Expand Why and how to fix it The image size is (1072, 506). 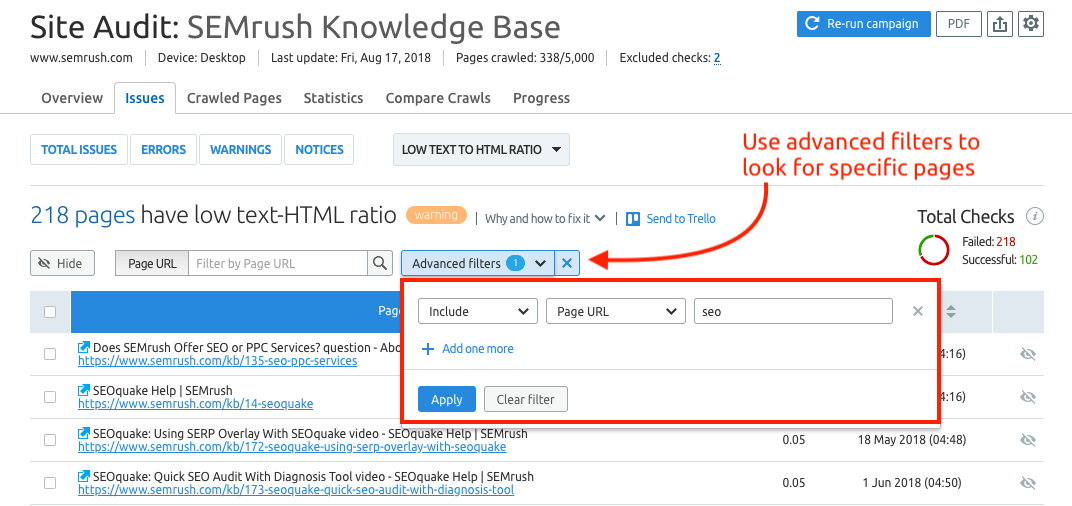(x=545, y=219)
